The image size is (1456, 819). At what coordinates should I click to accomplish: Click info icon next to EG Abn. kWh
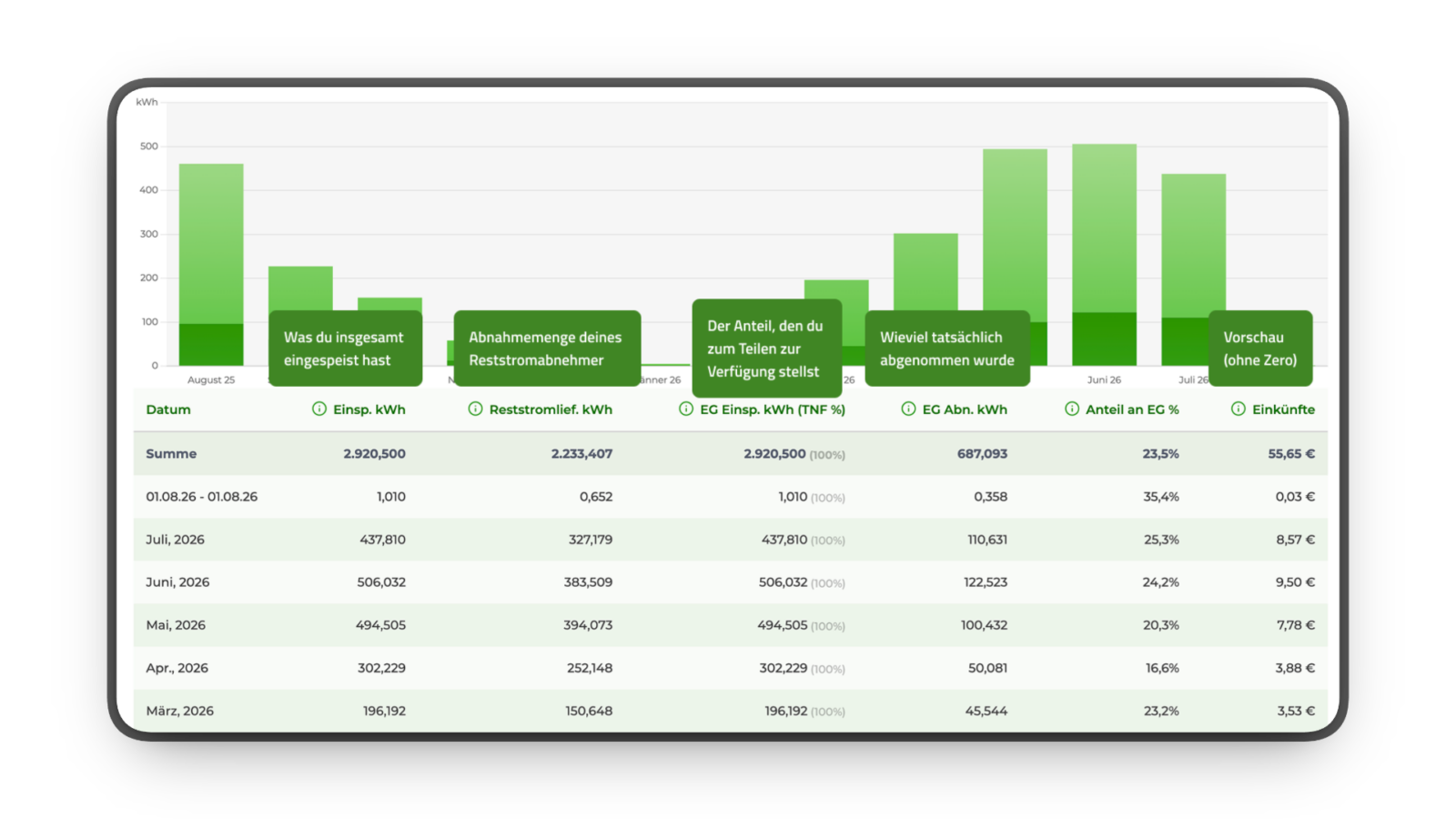point(908,409)
